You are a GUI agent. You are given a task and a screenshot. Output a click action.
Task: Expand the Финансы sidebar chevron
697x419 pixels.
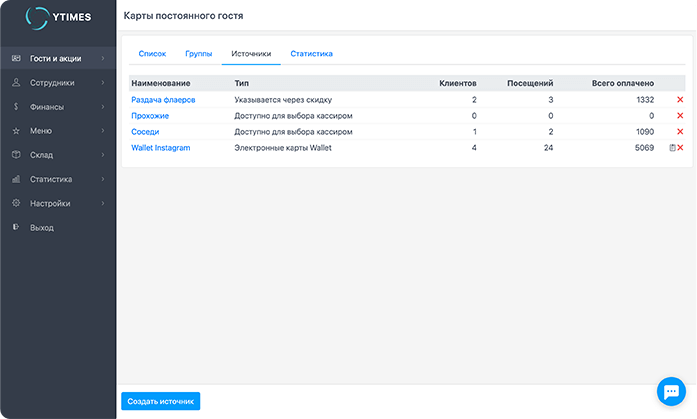103,107
